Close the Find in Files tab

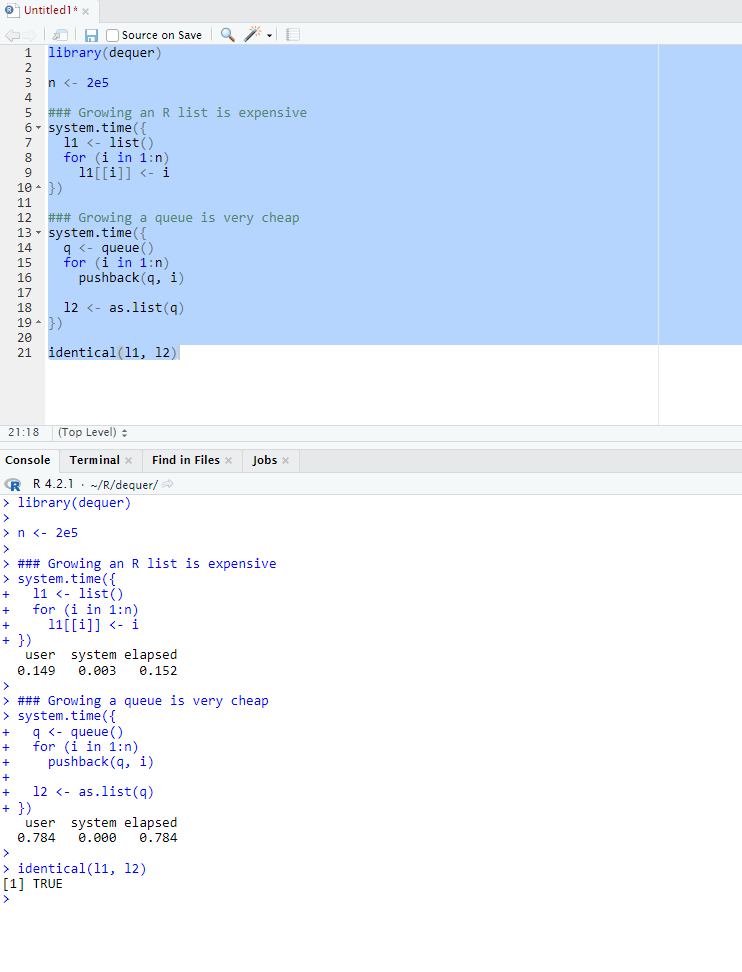(x=229, y=461)
